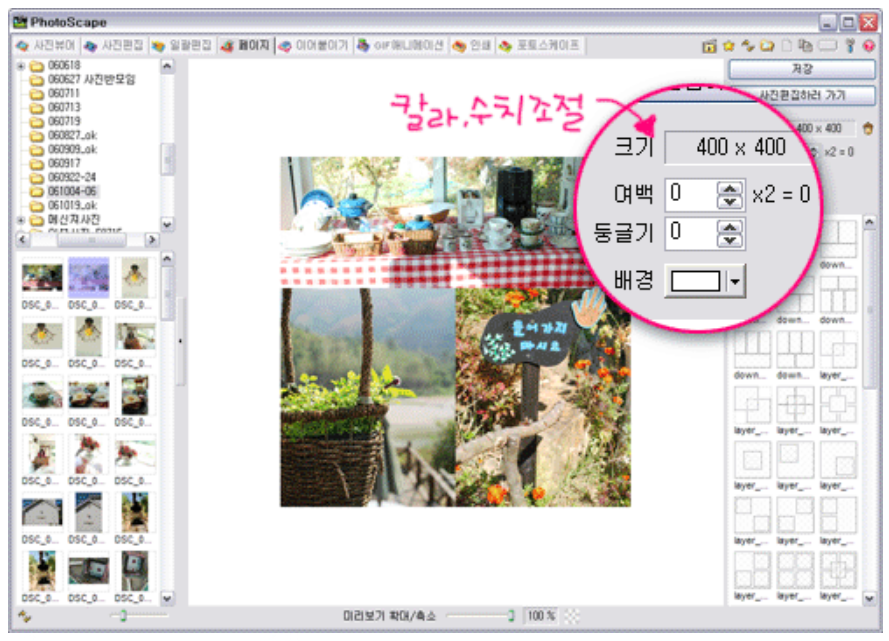Select the red picnic table thumbnail in the file list

point(42,278)
